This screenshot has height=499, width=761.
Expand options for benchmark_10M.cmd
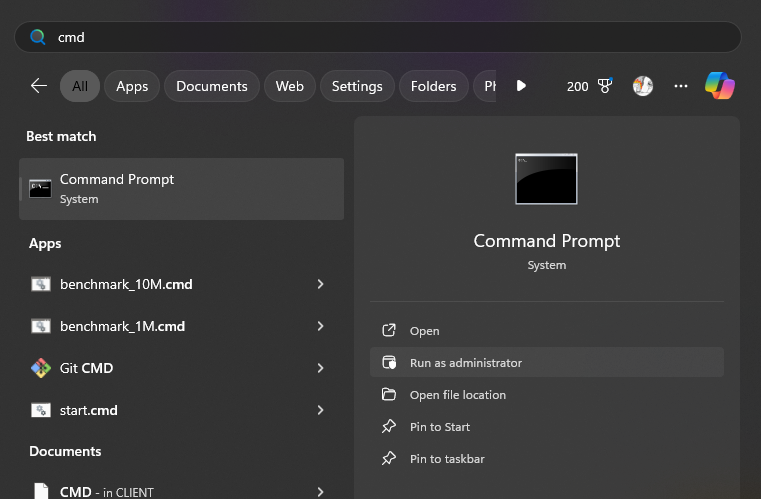tap(320, 284)
